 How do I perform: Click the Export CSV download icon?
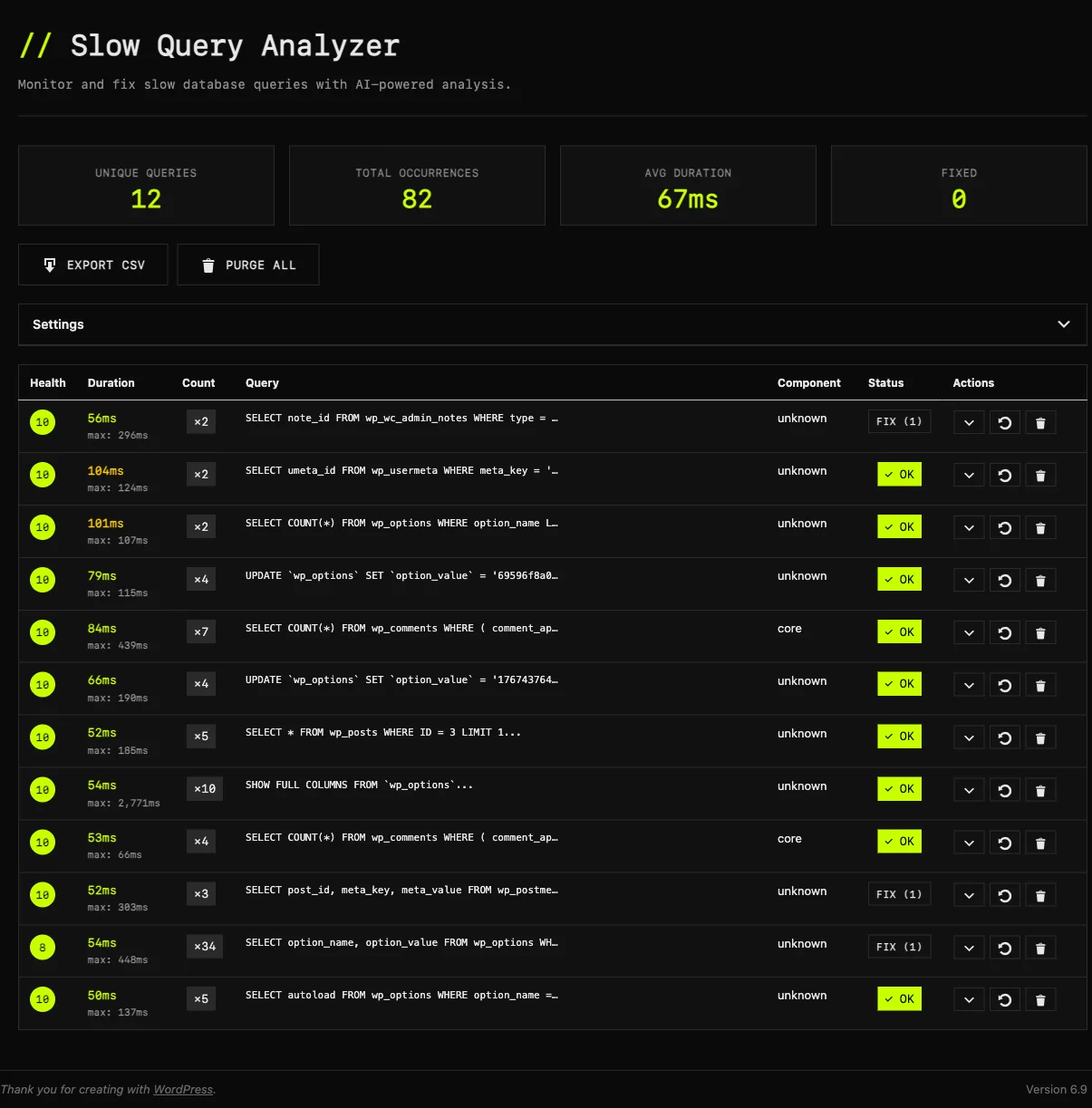[50, 265]
